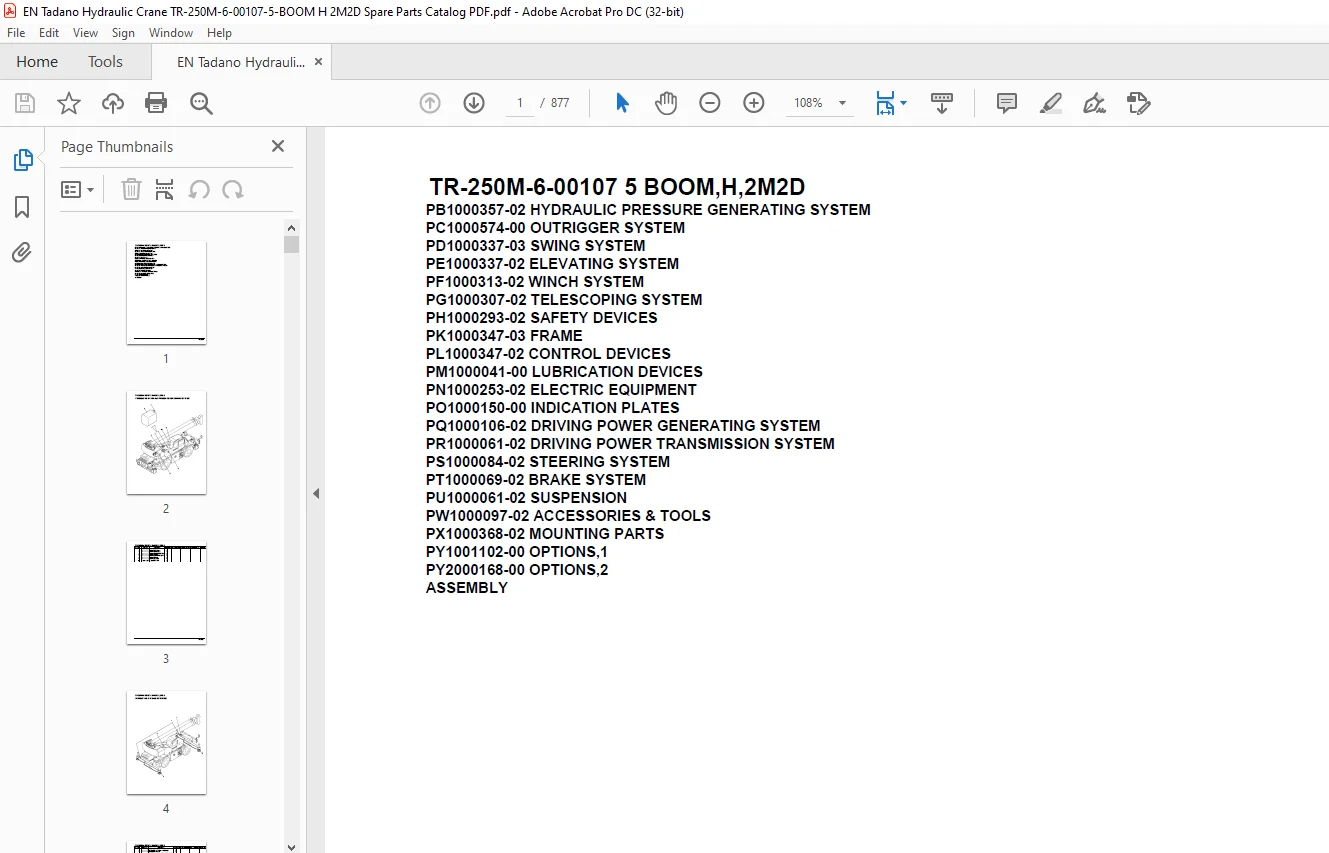
Task: Zoom out using the minus icon
Action: pos(710,103)
